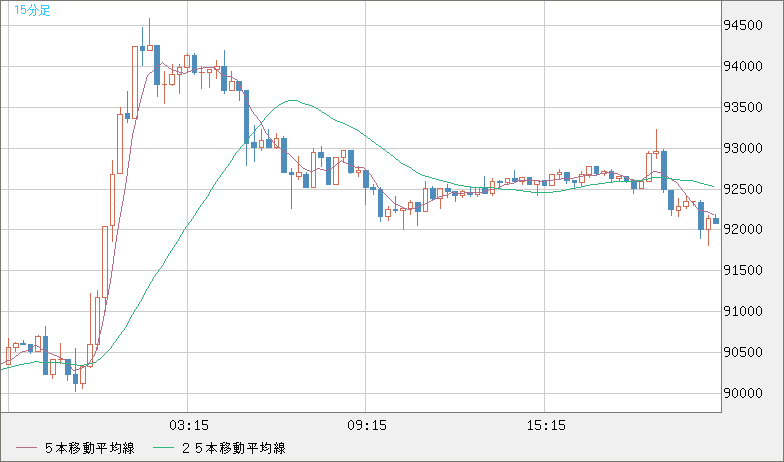Viewport: 784px width, 462px height.
Task: Click the 92500 price axis label
Action: point(743,189)
